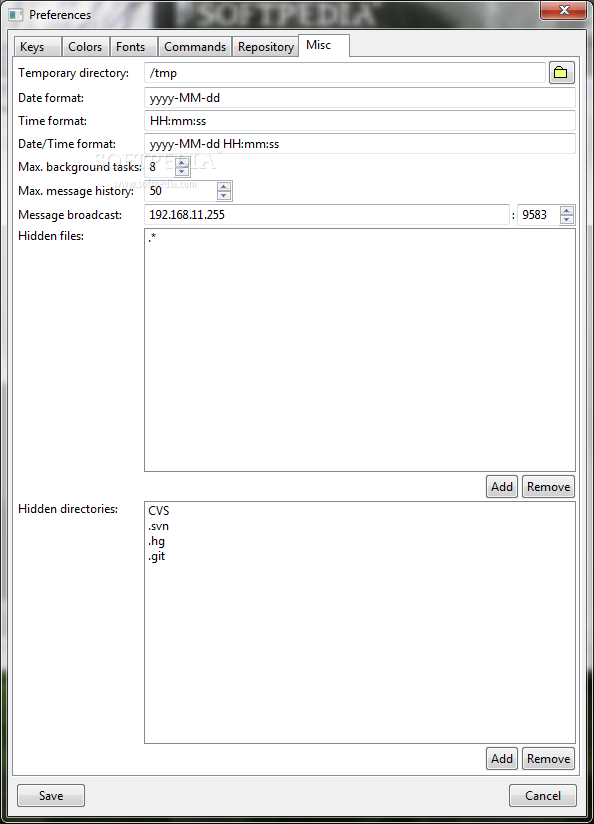Screen dimensions: 594x824
Task: Decrease message broadcast port number
Action: [x=567, y=219]
